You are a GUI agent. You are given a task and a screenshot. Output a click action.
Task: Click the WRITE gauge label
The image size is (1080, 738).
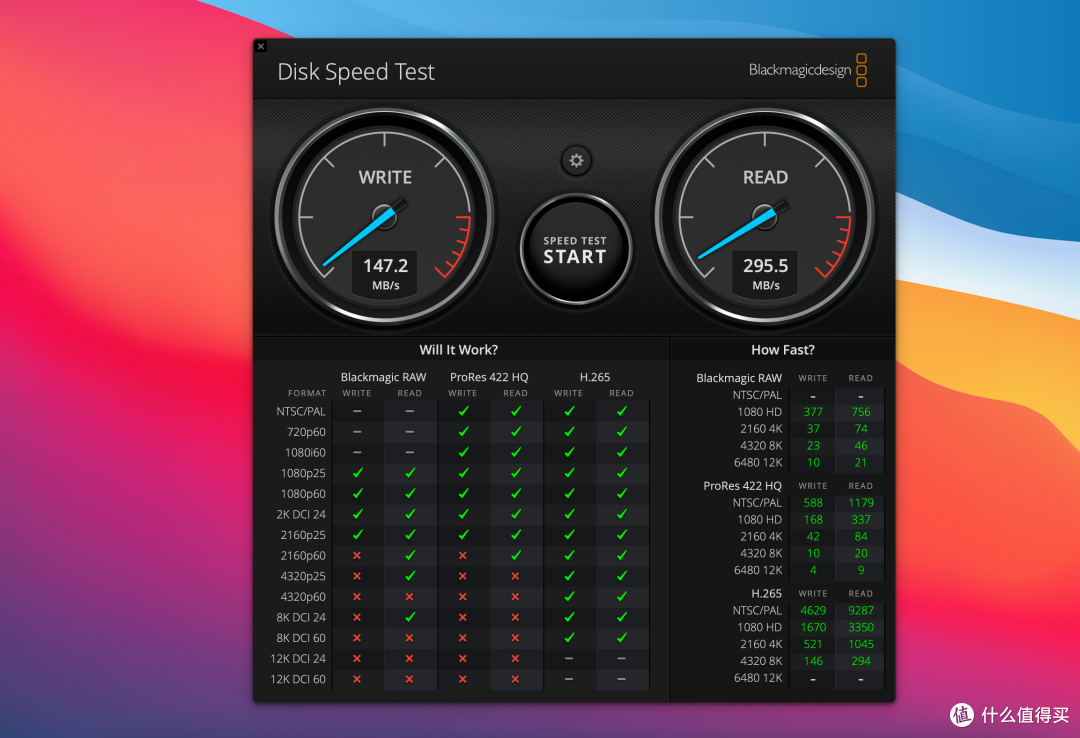pos(385,177)
